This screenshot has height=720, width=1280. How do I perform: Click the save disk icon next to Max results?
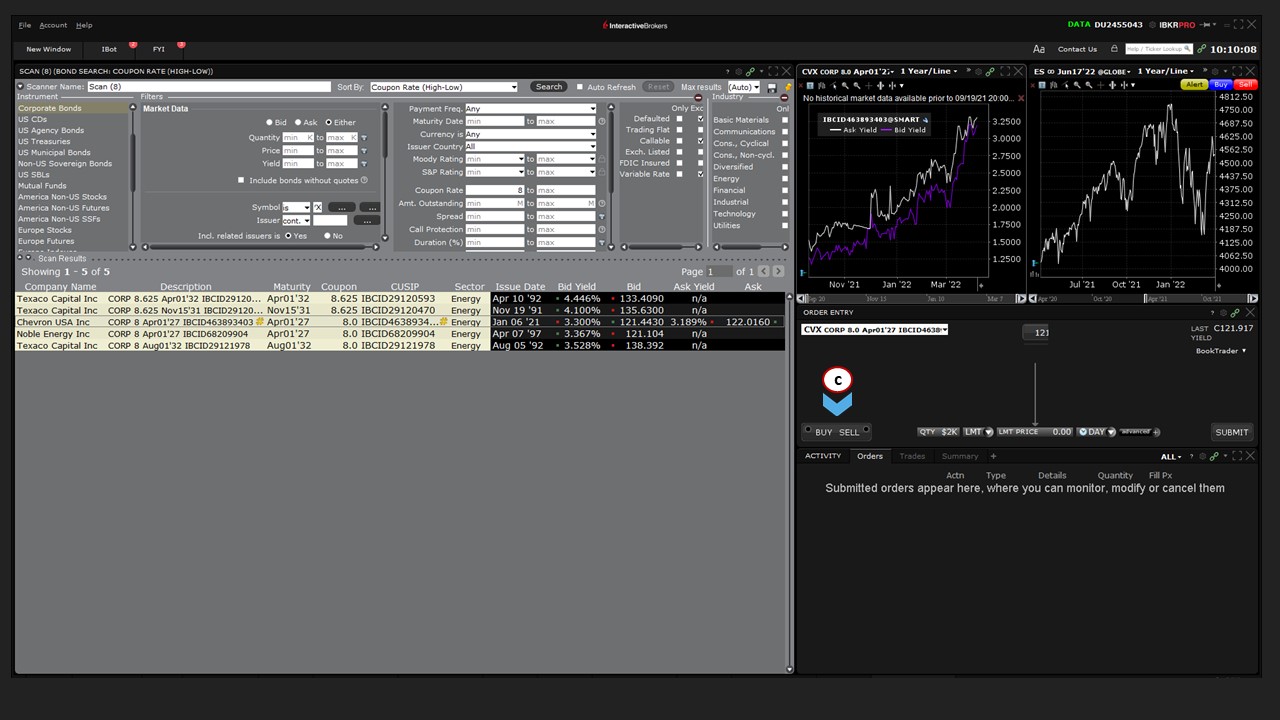point(772,87)
